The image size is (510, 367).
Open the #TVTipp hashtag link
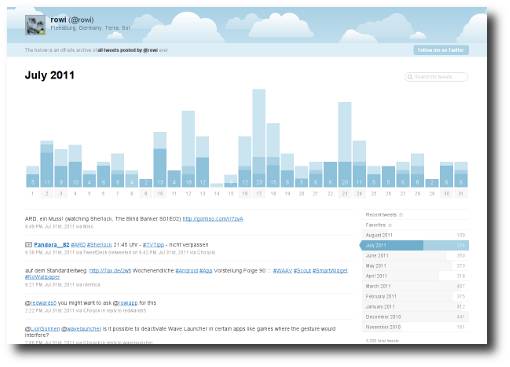153,245
